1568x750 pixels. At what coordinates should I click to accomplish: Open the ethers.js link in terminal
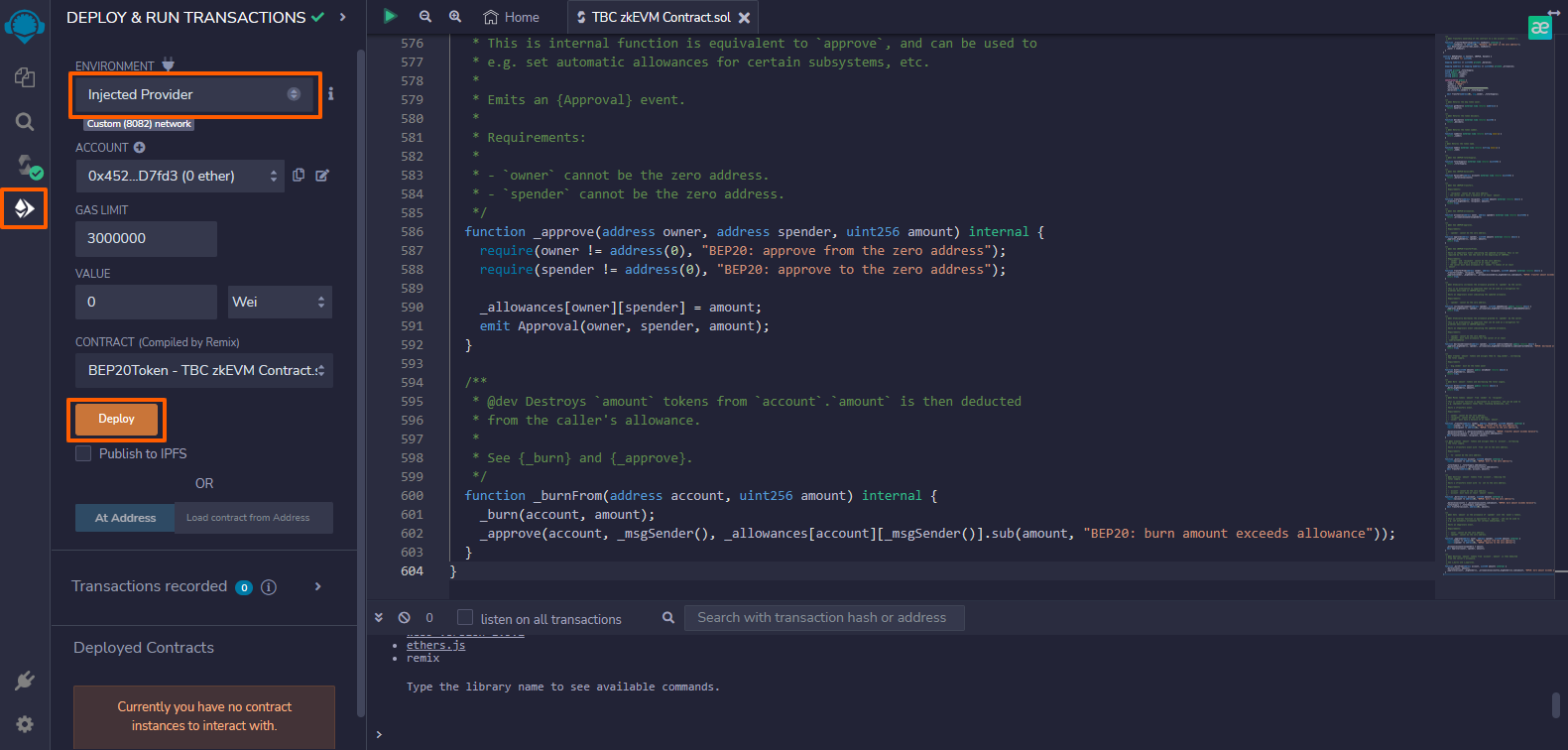435,645
